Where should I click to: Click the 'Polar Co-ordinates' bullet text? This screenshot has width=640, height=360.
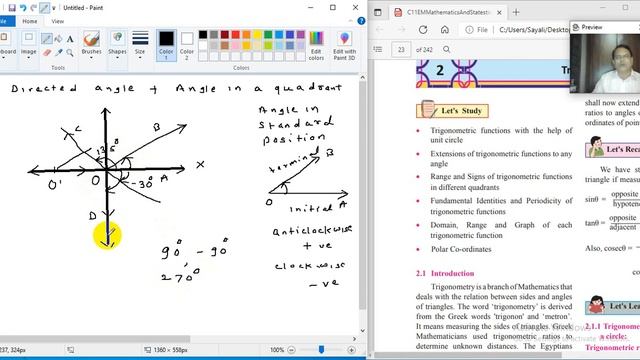click(x=461, y=249)
